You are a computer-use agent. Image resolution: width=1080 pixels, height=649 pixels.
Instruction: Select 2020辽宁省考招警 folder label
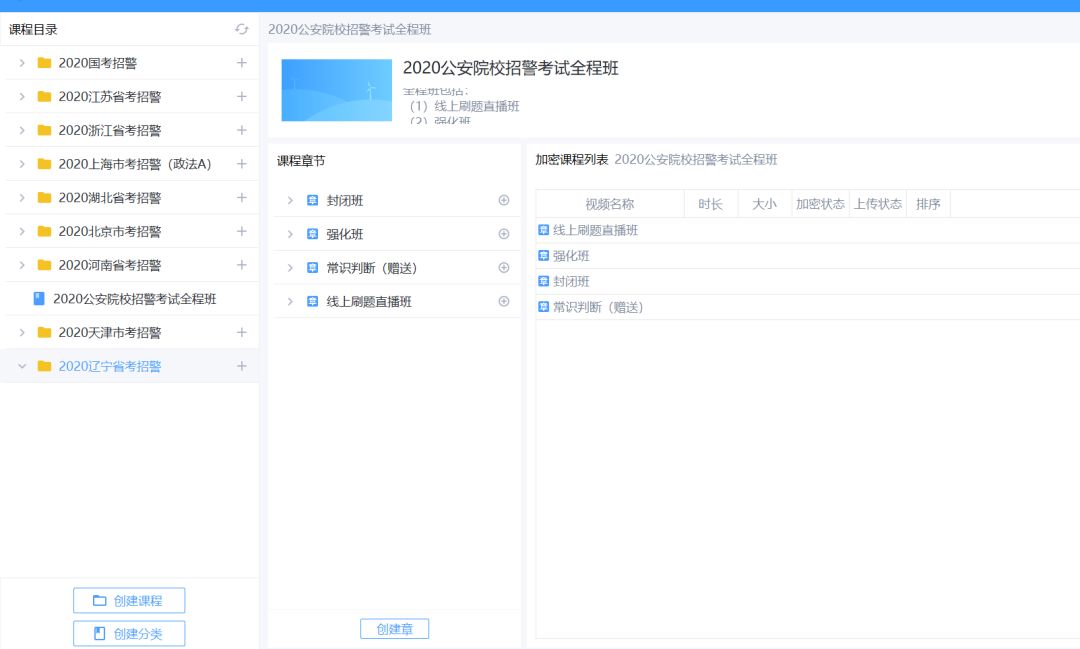tap(110, 366)
